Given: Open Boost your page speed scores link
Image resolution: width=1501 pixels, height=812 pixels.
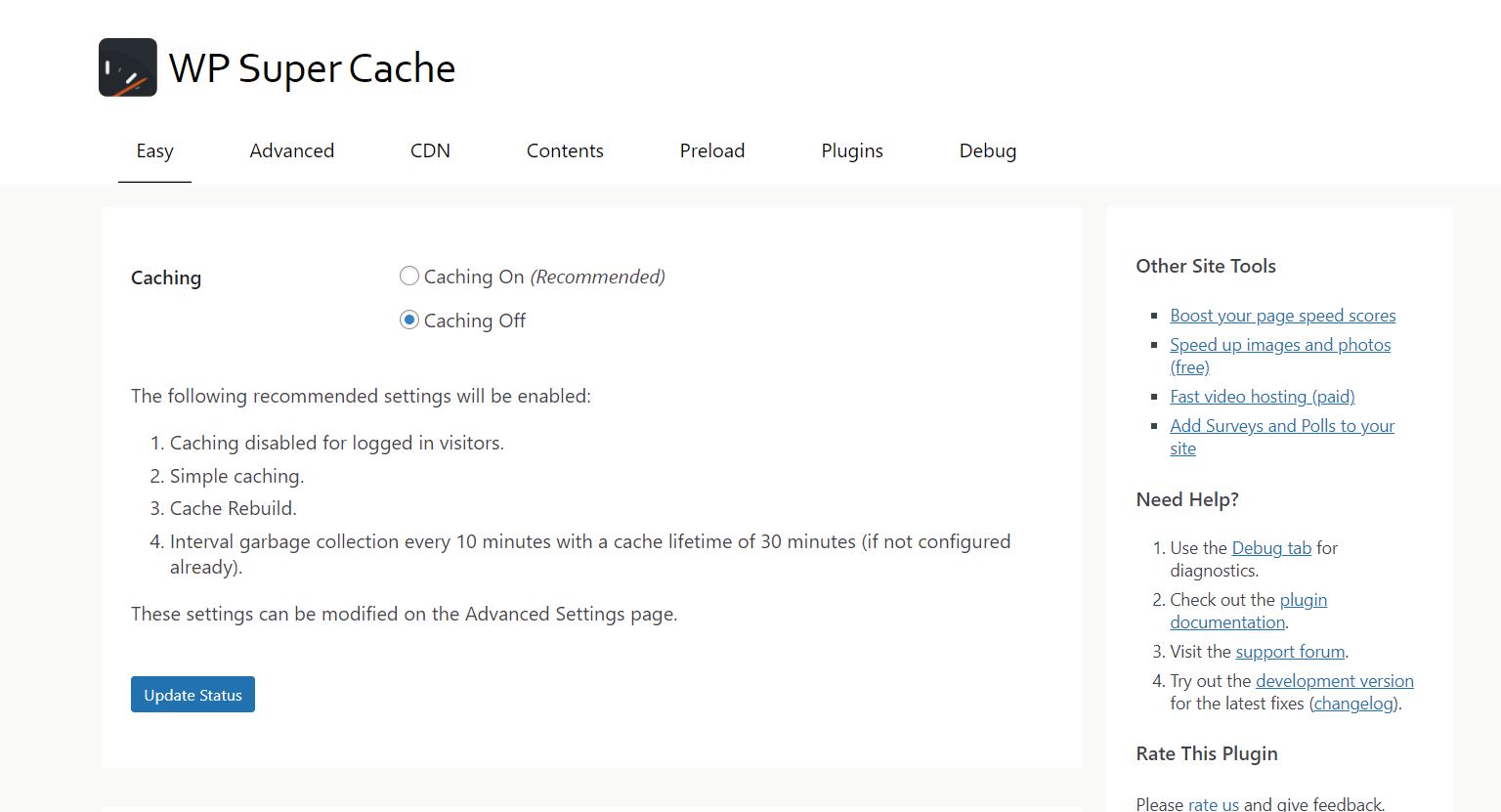Looking at the screenshot, I should 1282,316.
